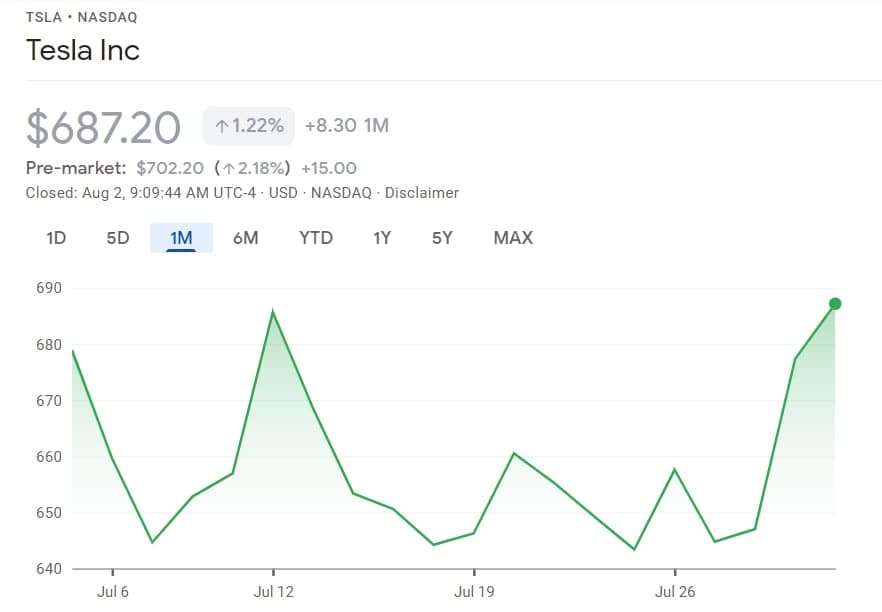Click the green current price dot

click(x=835, y=304)
